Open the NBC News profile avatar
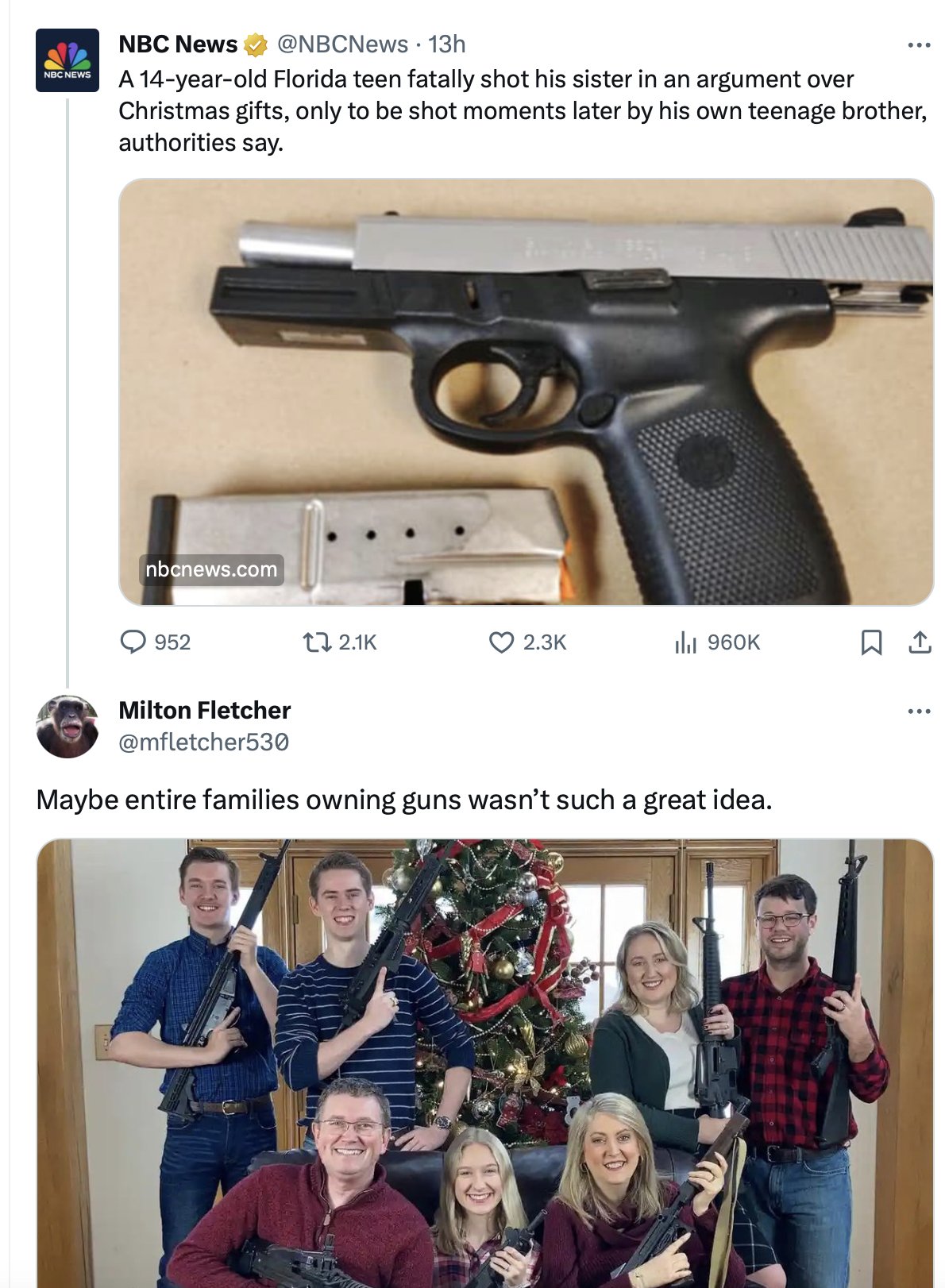This screenshot has width=945, height=1288. coord(67,60)
